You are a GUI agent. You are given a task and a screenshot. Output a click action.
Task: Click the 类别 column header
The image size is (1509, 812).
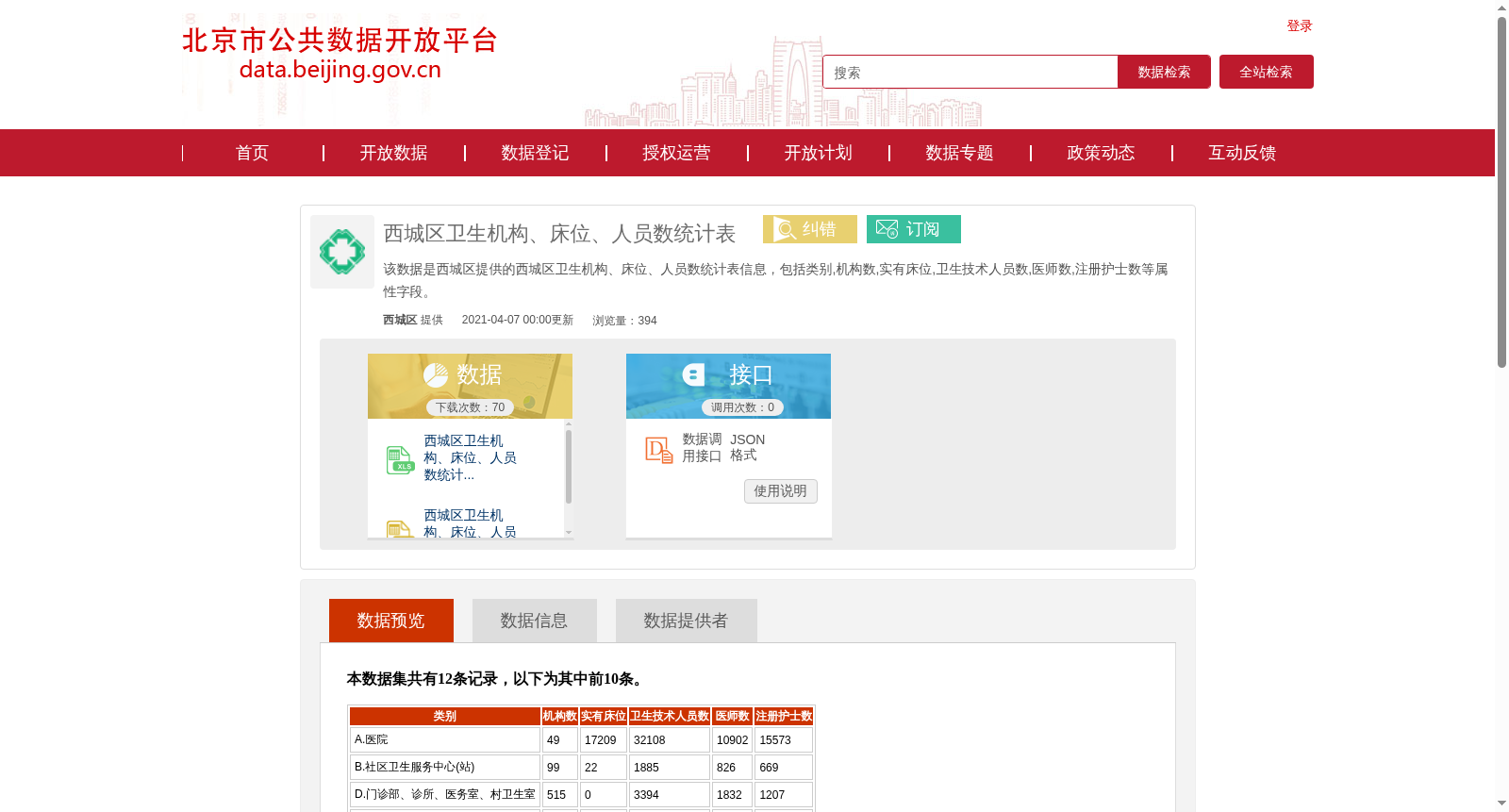[445, 717]
